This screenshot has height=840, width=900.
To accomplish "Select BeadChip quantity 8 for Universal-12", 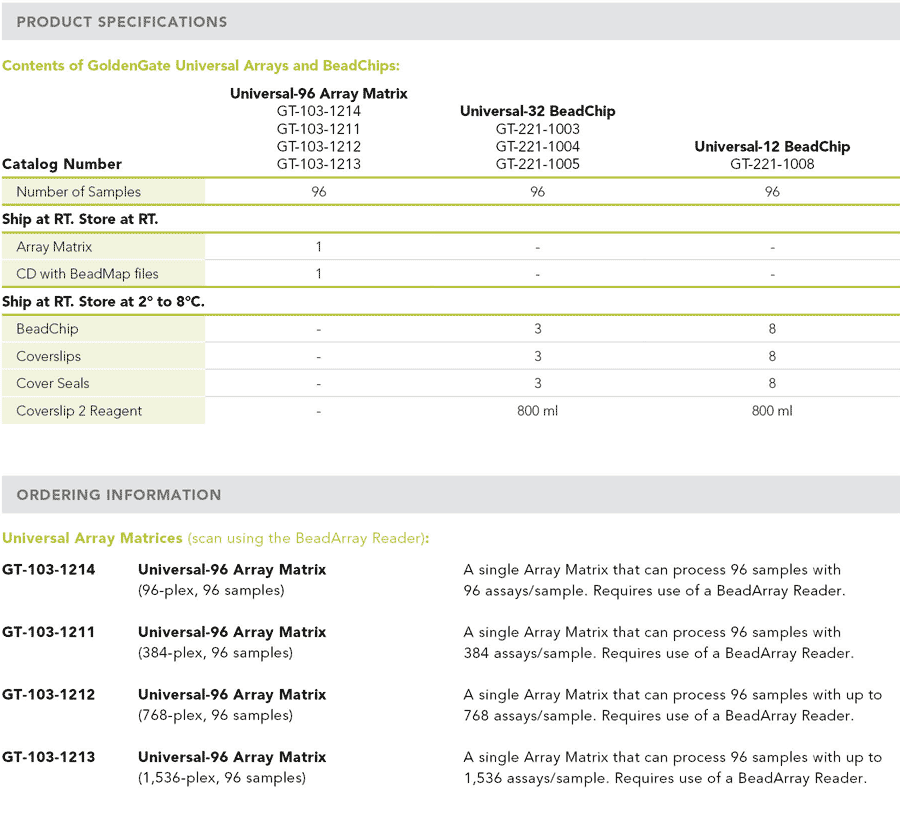I will 772,329.
